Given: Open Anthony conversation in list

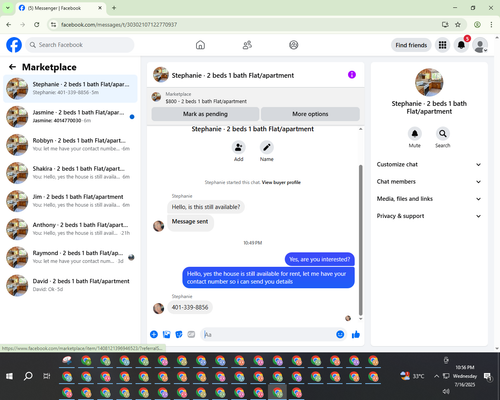Looking at the screenshot, I should (70, 229).
